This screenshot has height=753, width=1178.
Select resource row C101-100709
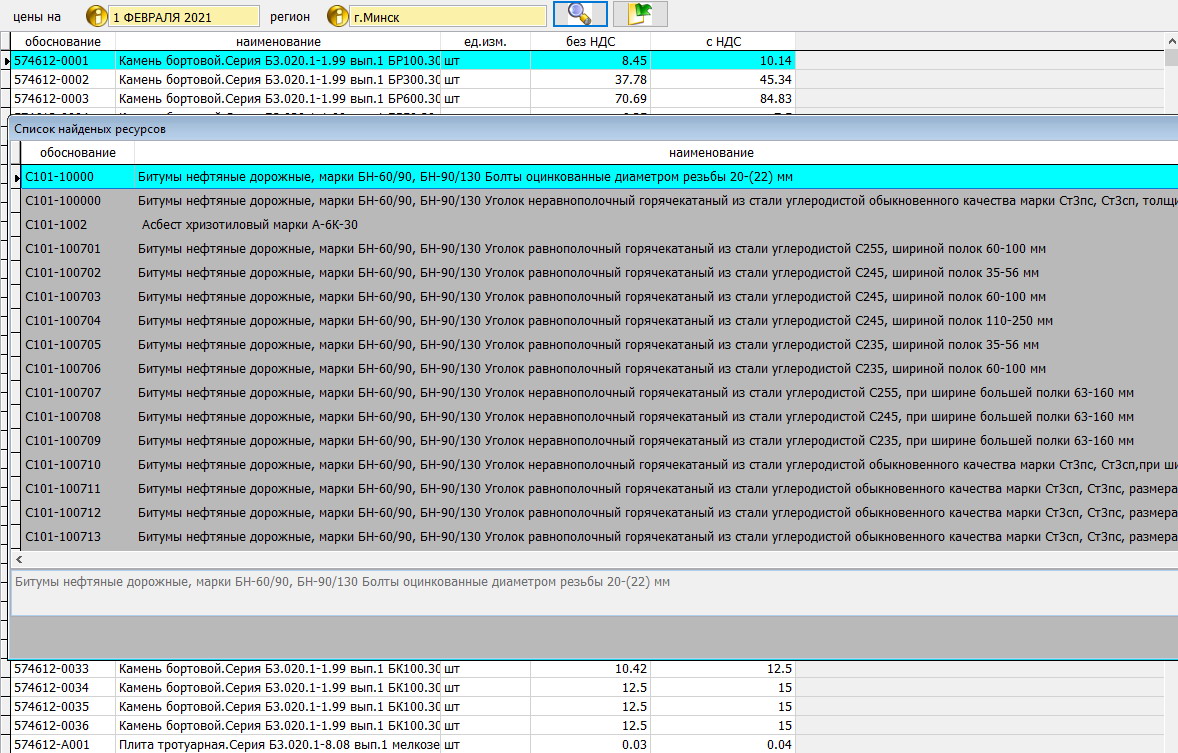click(x=599, y=441)
